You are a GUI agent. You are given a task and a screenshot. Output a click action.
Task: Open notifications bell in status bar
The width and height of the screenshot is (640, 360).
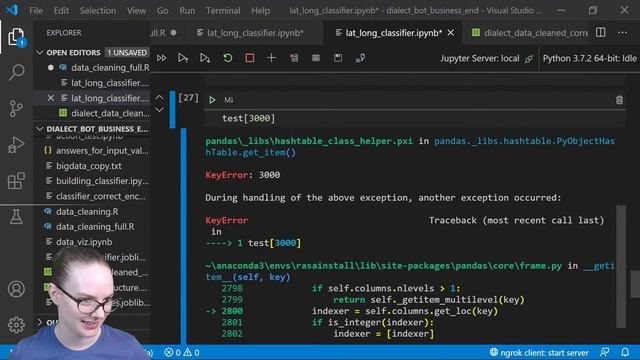point(625,352)
